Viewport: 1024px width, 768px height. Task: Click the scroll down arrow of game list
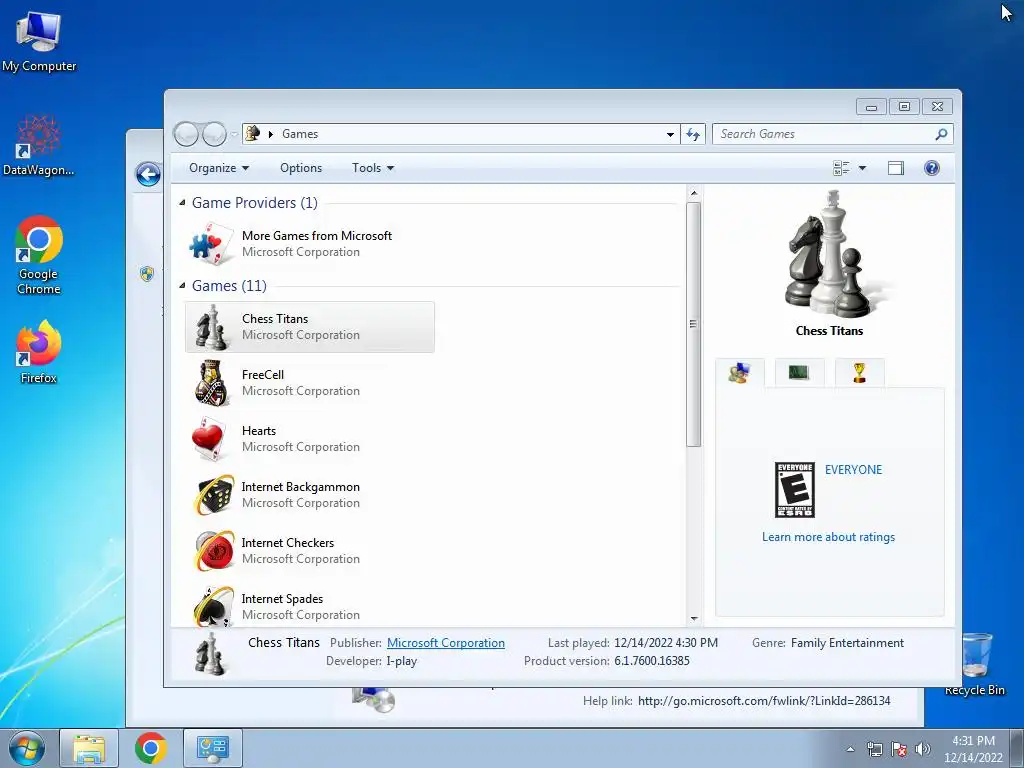click(x=694, y=618)
